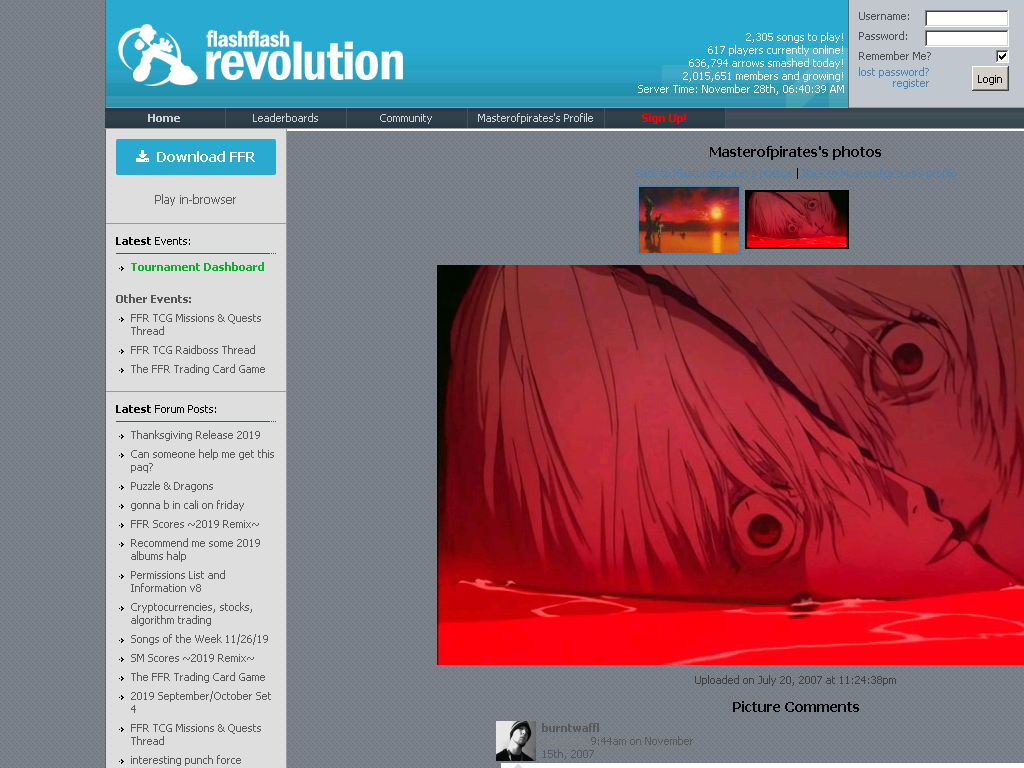Viewport: 1024px width, 768px height.
Task: Open the register link
Action: 910,84
